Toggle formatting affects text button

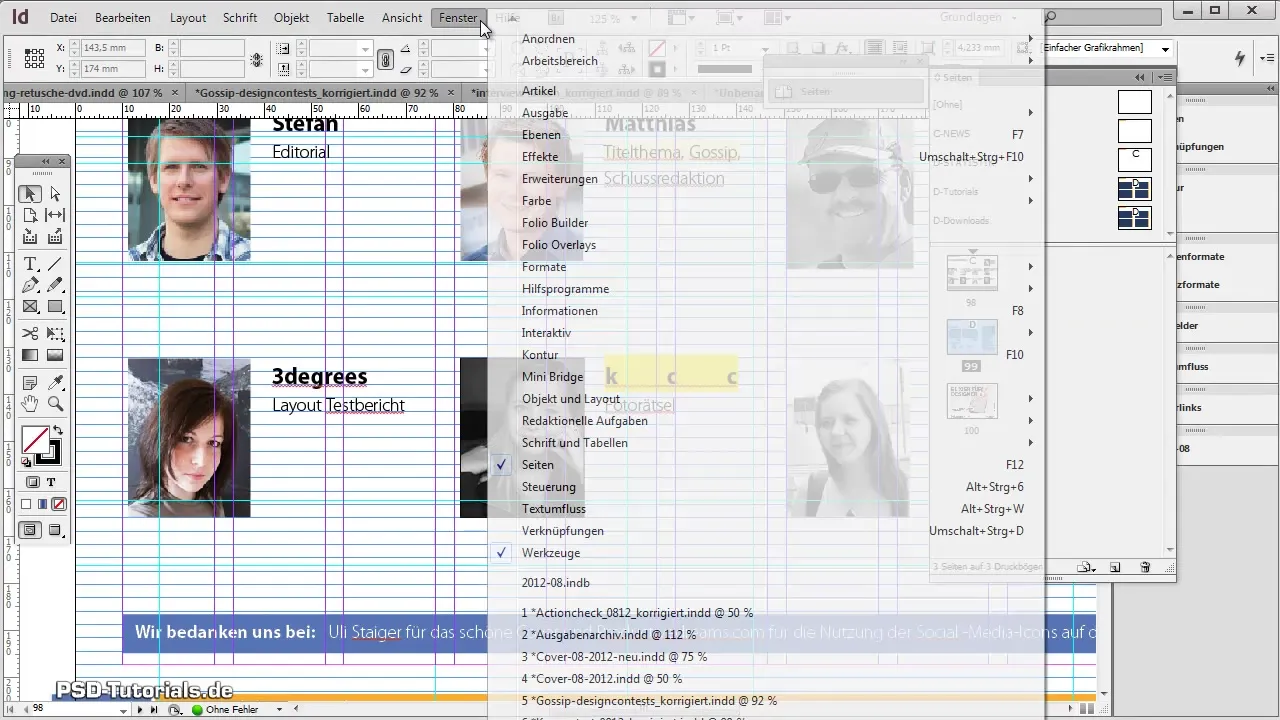pyautogui.click(x=51, y=482)
